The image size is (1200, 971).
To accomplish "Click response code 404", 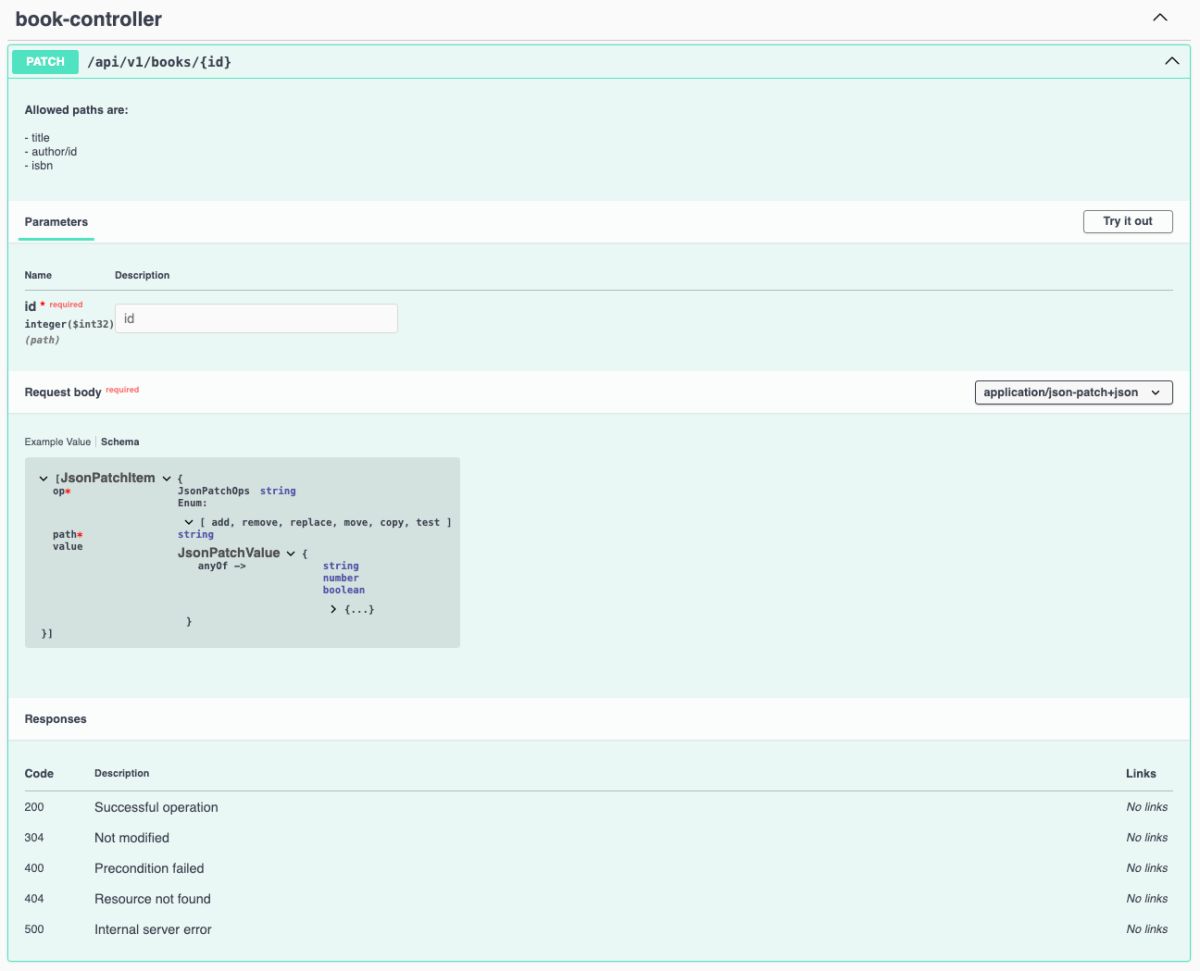I will pos(34,899).
